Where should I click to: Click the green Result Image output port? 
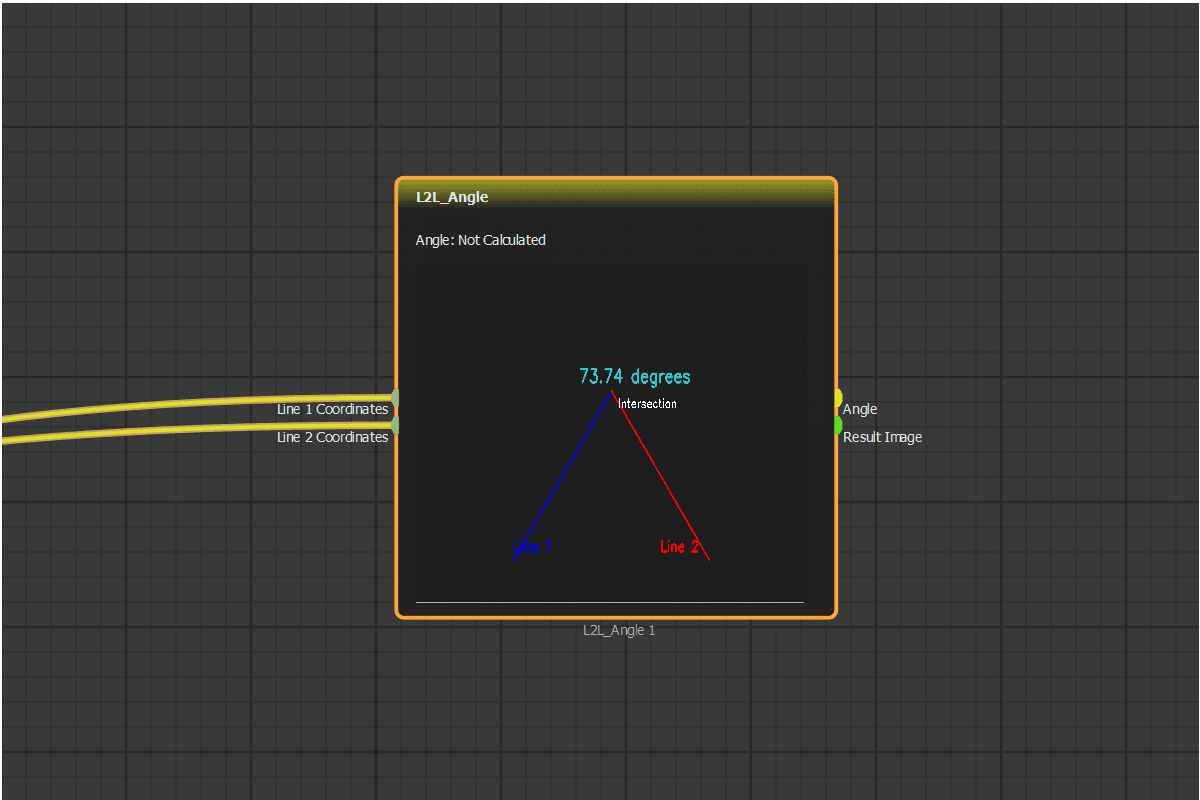point(837,425)
